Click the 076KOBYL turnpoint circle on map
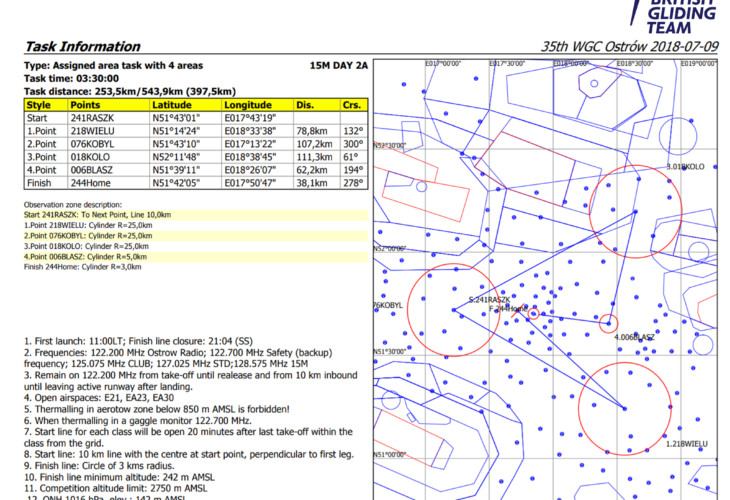Screen dimensions: 730x500 point(453,311)
